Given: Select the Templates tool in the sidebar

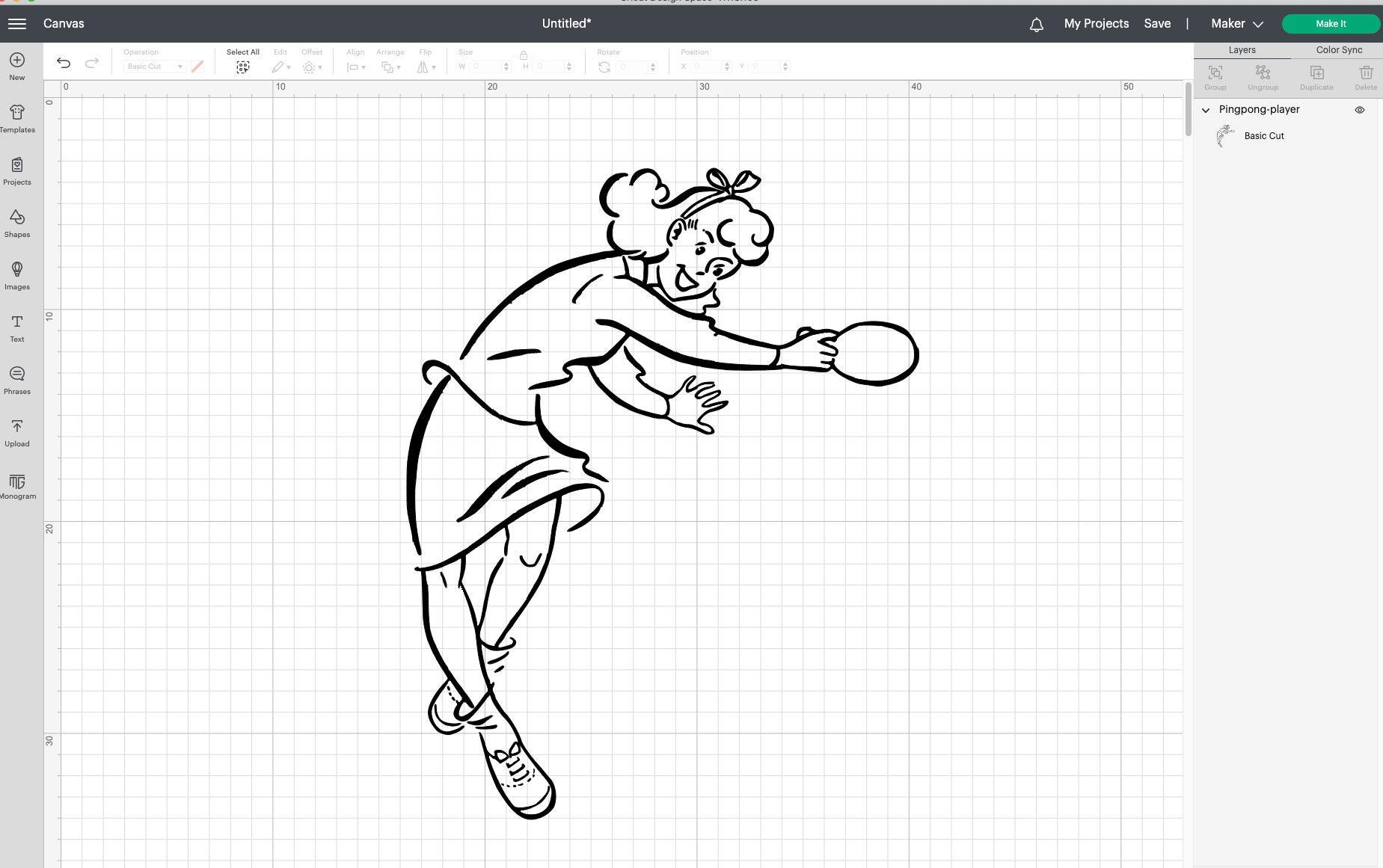Looking at the screenshot, I should pyautogui.click(x=16, y=118).
